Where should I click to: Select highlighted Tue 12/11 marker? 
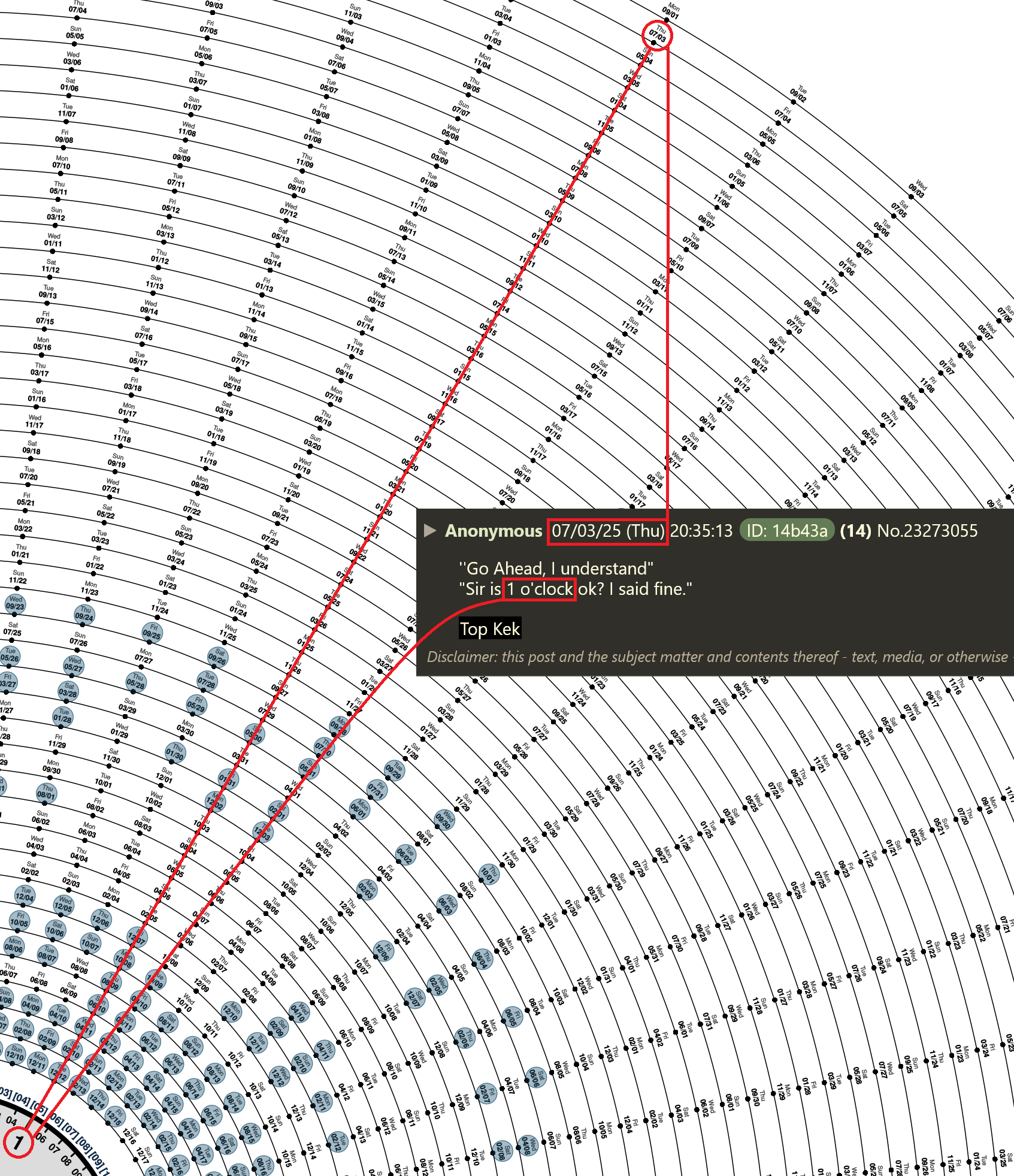257,1043
